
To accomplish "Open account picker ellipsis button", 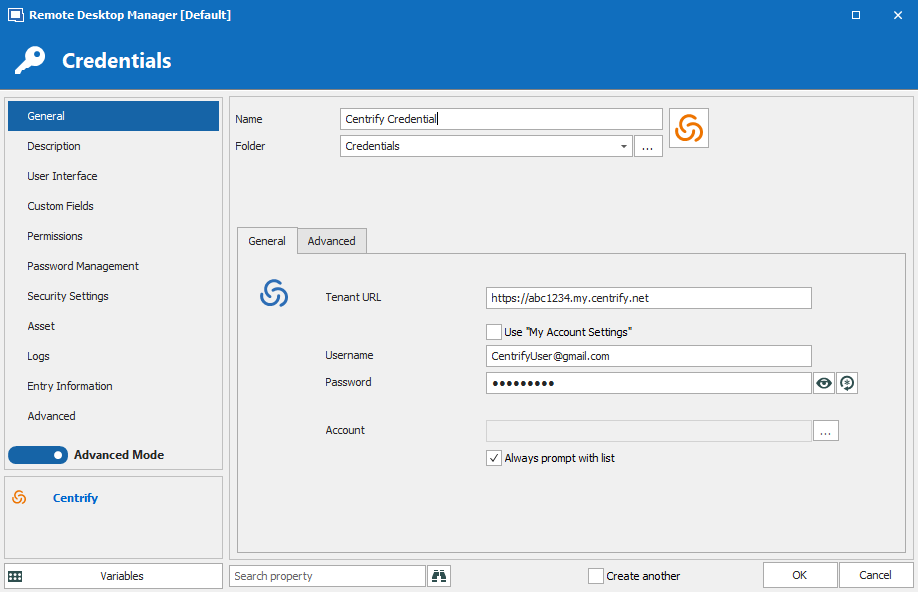I will [825, 431].
